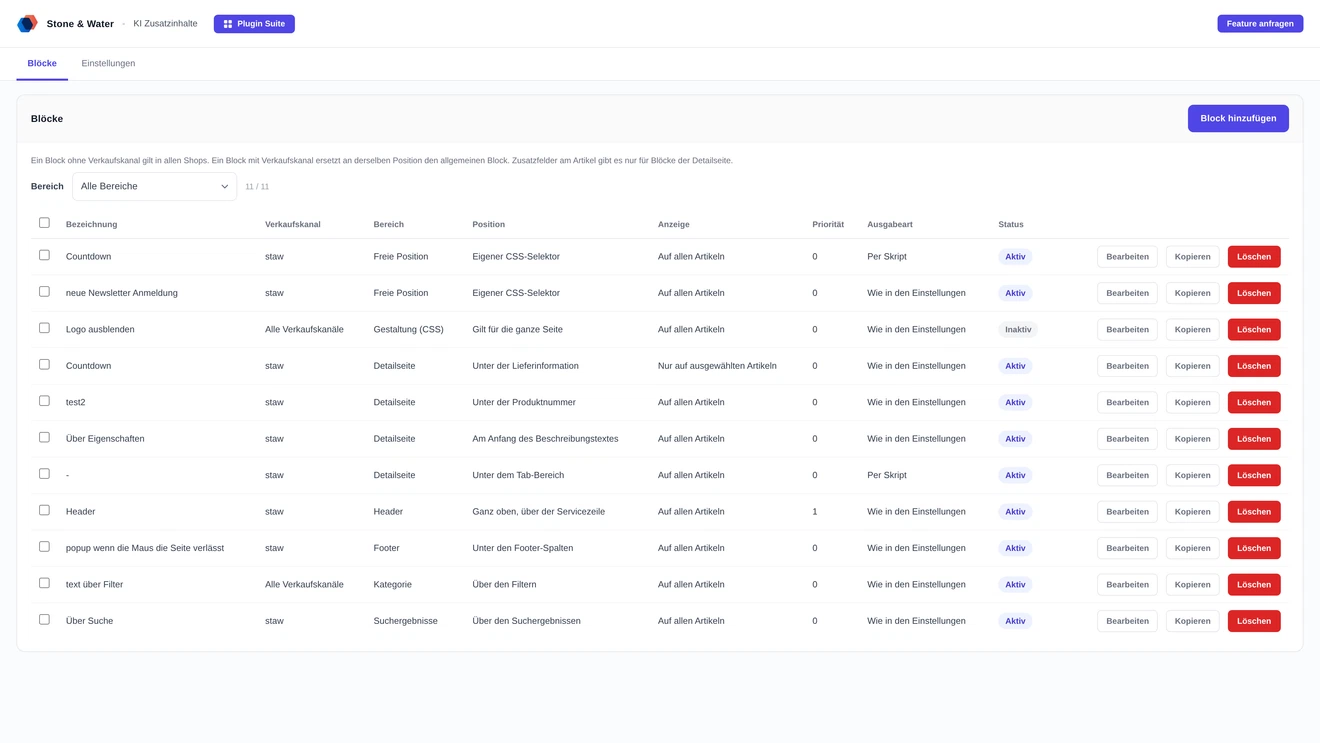Check the Über Eigenschaften row checkbox
Image resolution: width=1320 pixels, height=743 pixels.
pos(44,437)
